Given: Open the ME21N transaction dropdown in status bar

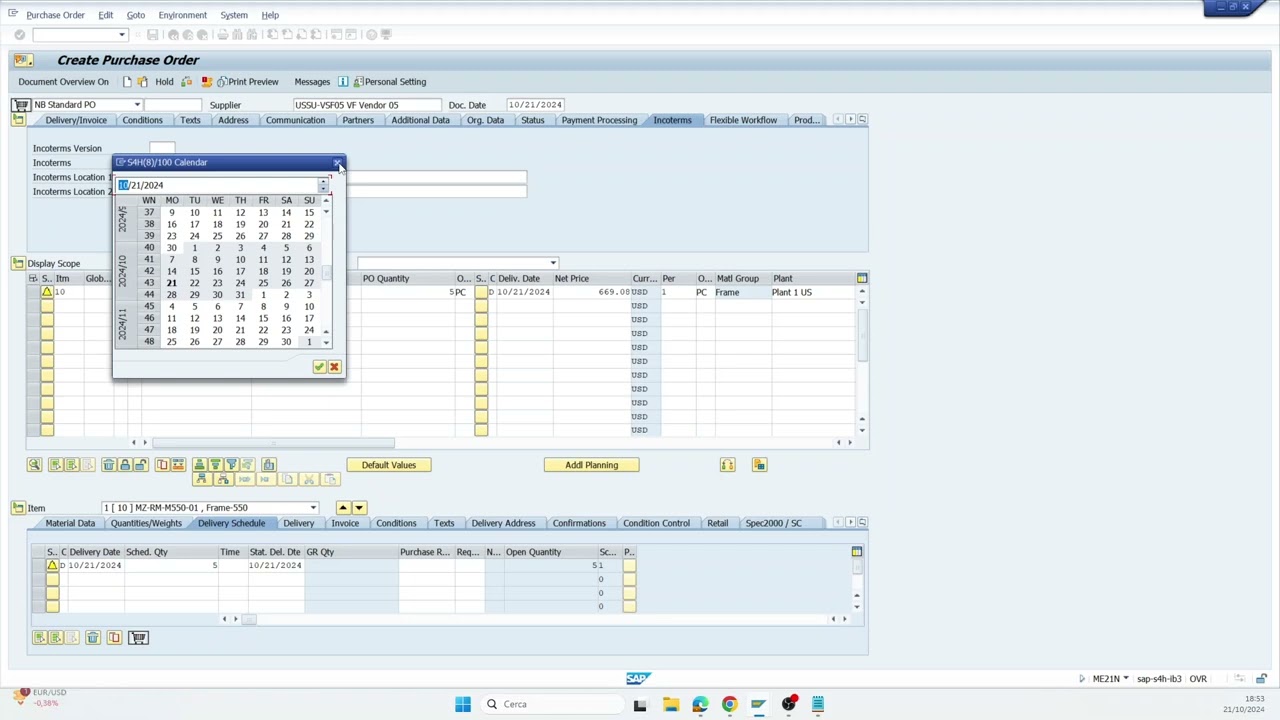Looking at the screenshot, I should [1126, 679].
